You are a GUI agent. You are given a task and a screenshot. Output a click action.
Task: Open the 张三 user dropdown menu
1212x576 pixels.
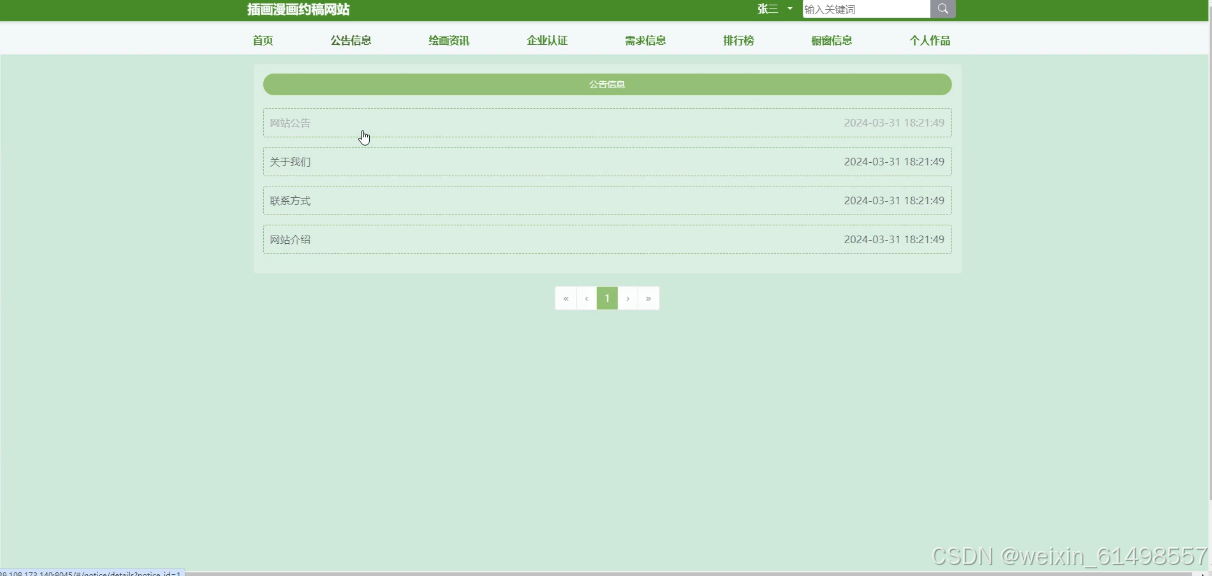774,9
